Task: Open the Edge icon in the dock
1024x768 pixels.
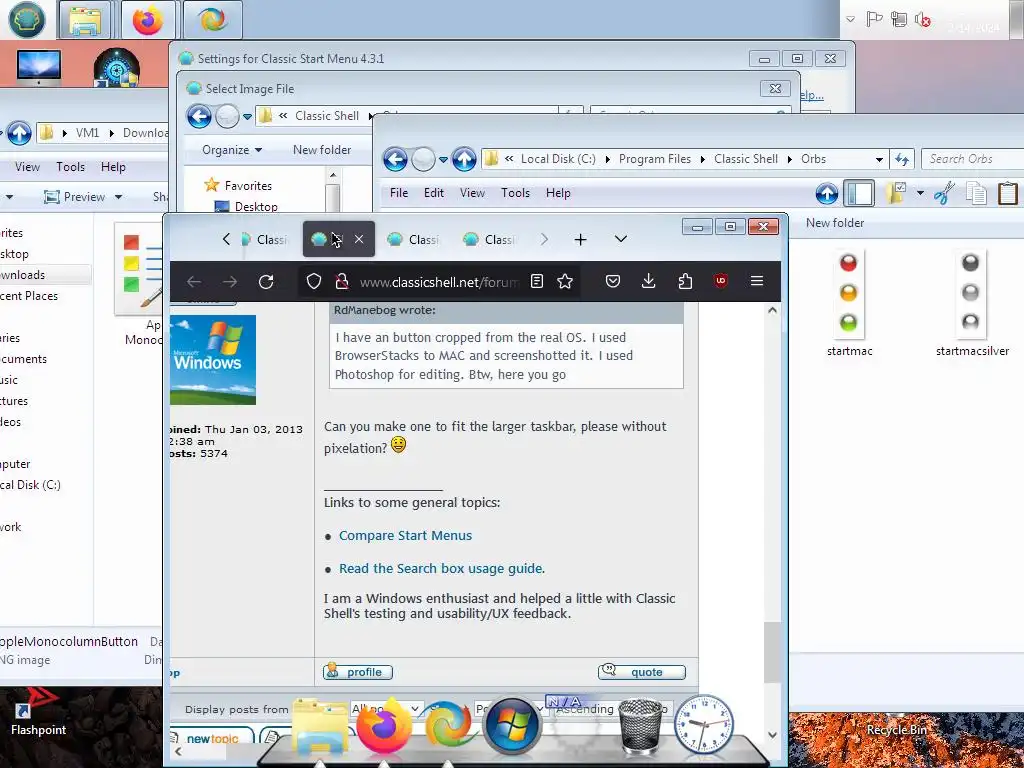Action: click(x=447, y=726)
